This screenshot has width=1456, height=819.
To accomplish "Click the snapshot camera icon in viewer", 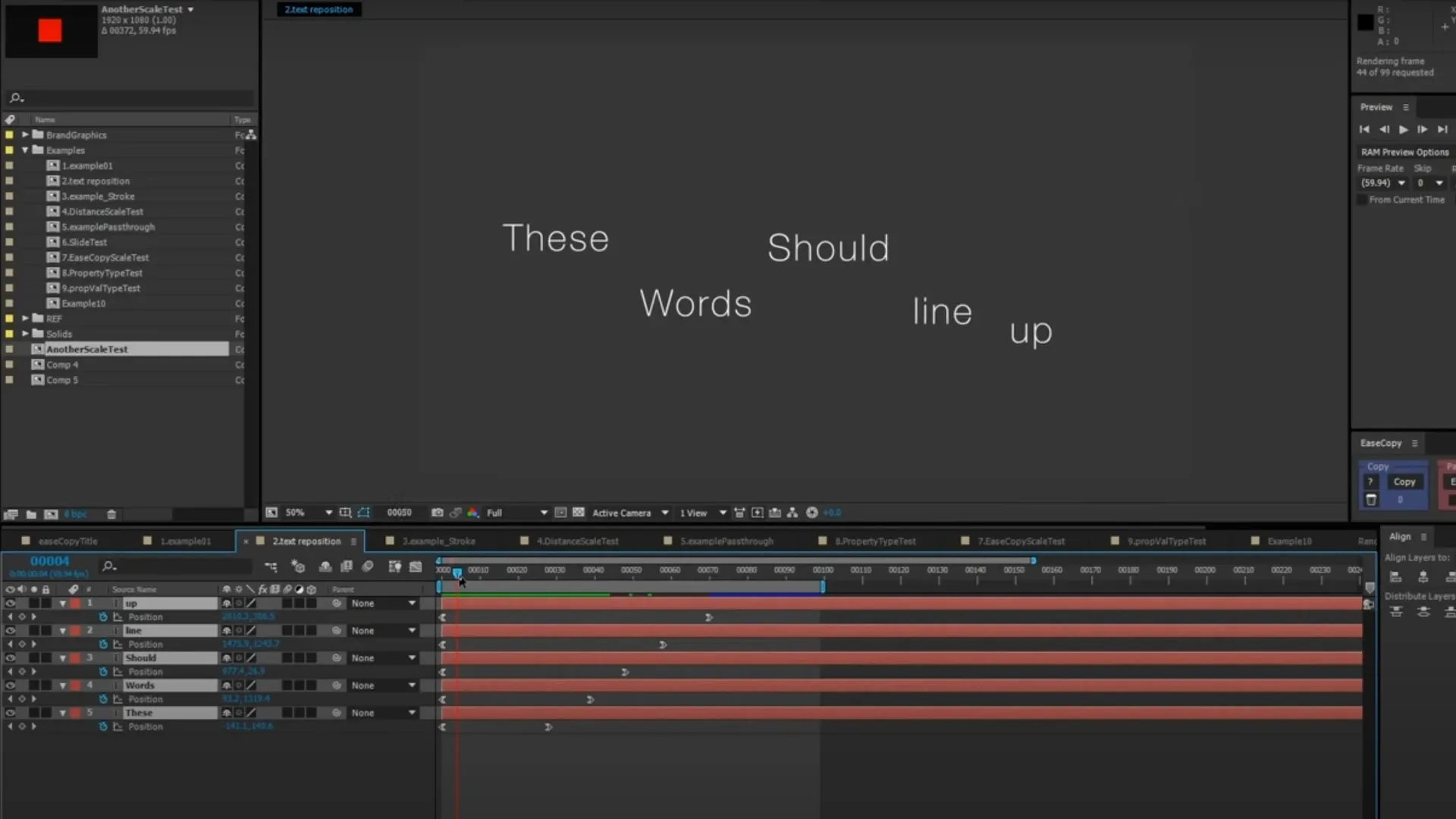I will [437, 513].
